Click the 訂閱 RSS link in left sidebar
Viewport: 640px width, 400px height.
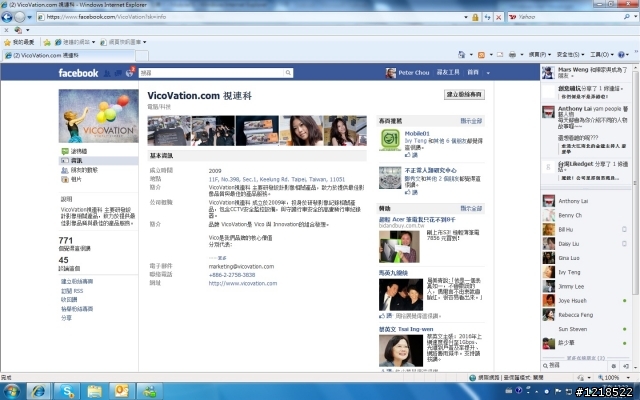[72, 291]
